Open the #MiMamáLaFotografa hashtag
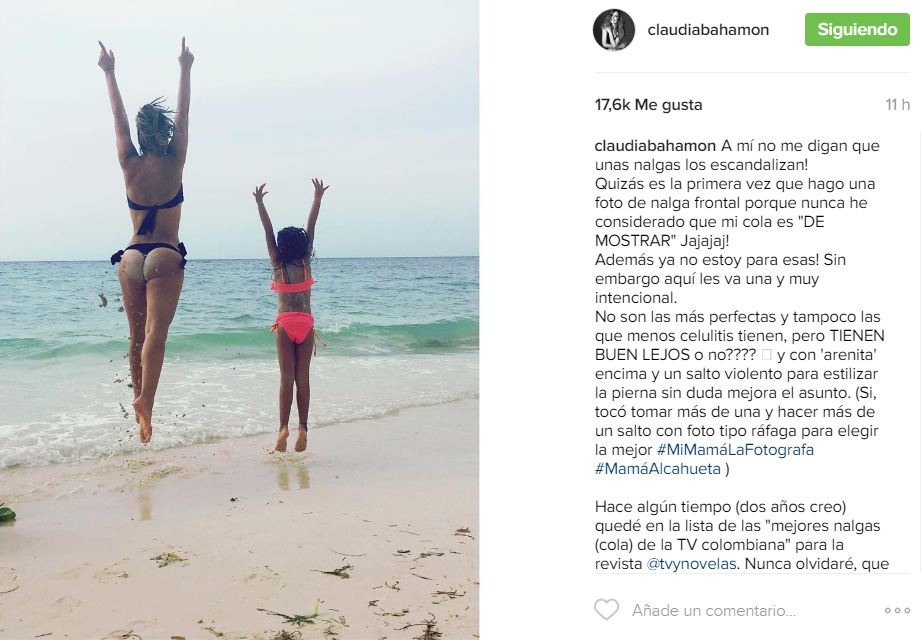The height and width of the screenshot is (640, 921). coord(735,450)
